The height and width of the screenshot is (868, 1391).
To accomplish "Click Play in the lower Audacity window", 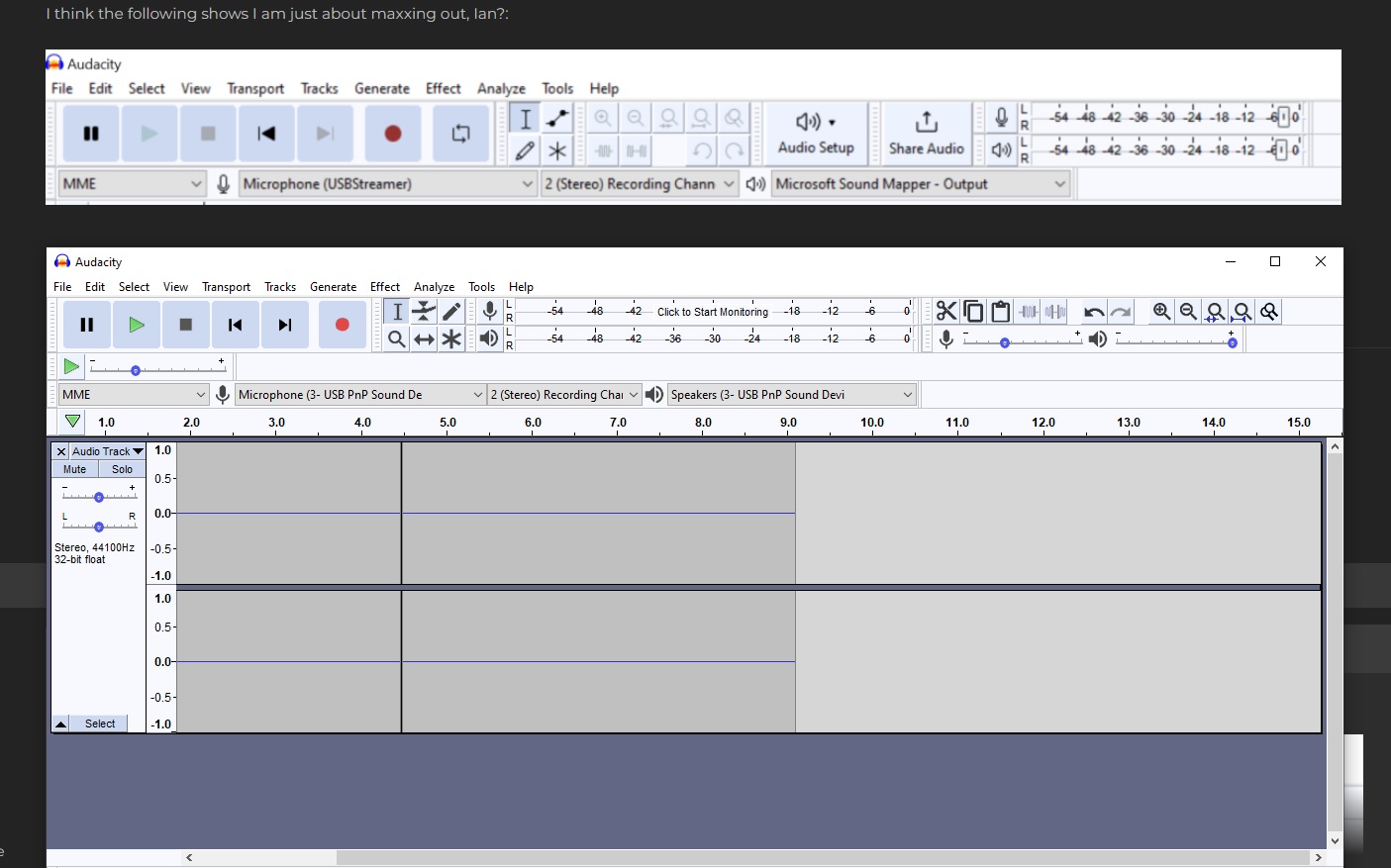I will click(137, 325).
